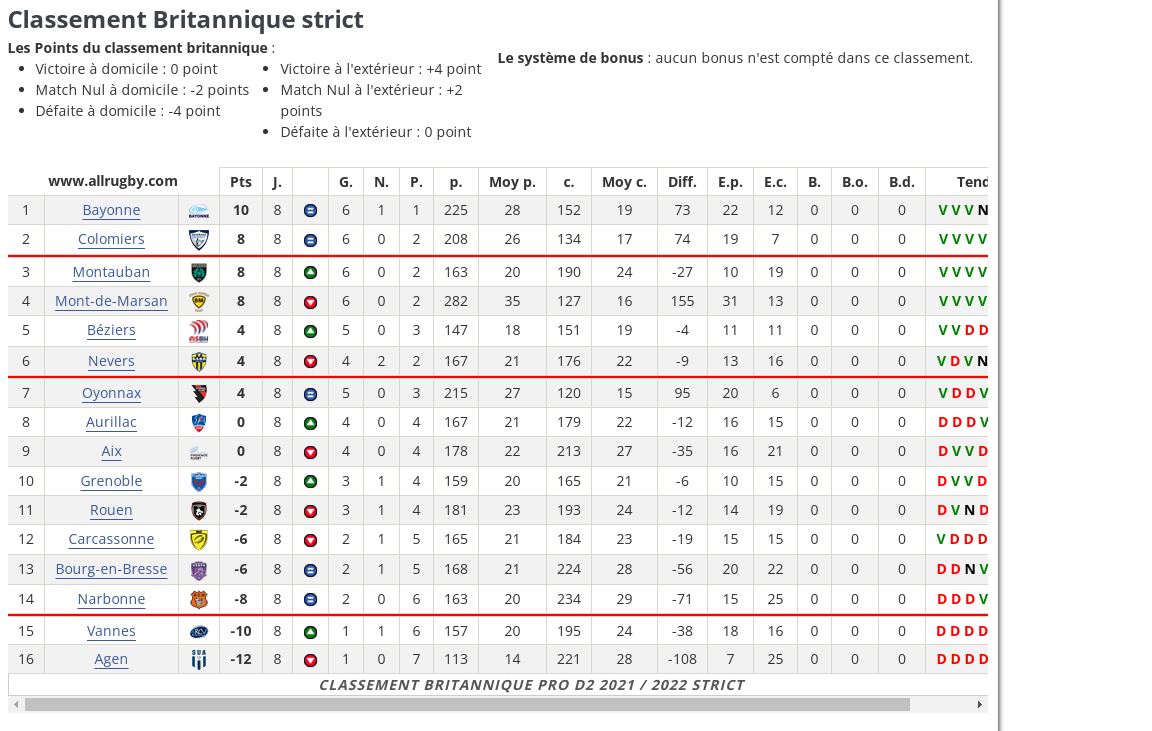This screenshot has width=1152, height=731.
Task: Open the Grenoble team page link
Action: tap(111, 481)
